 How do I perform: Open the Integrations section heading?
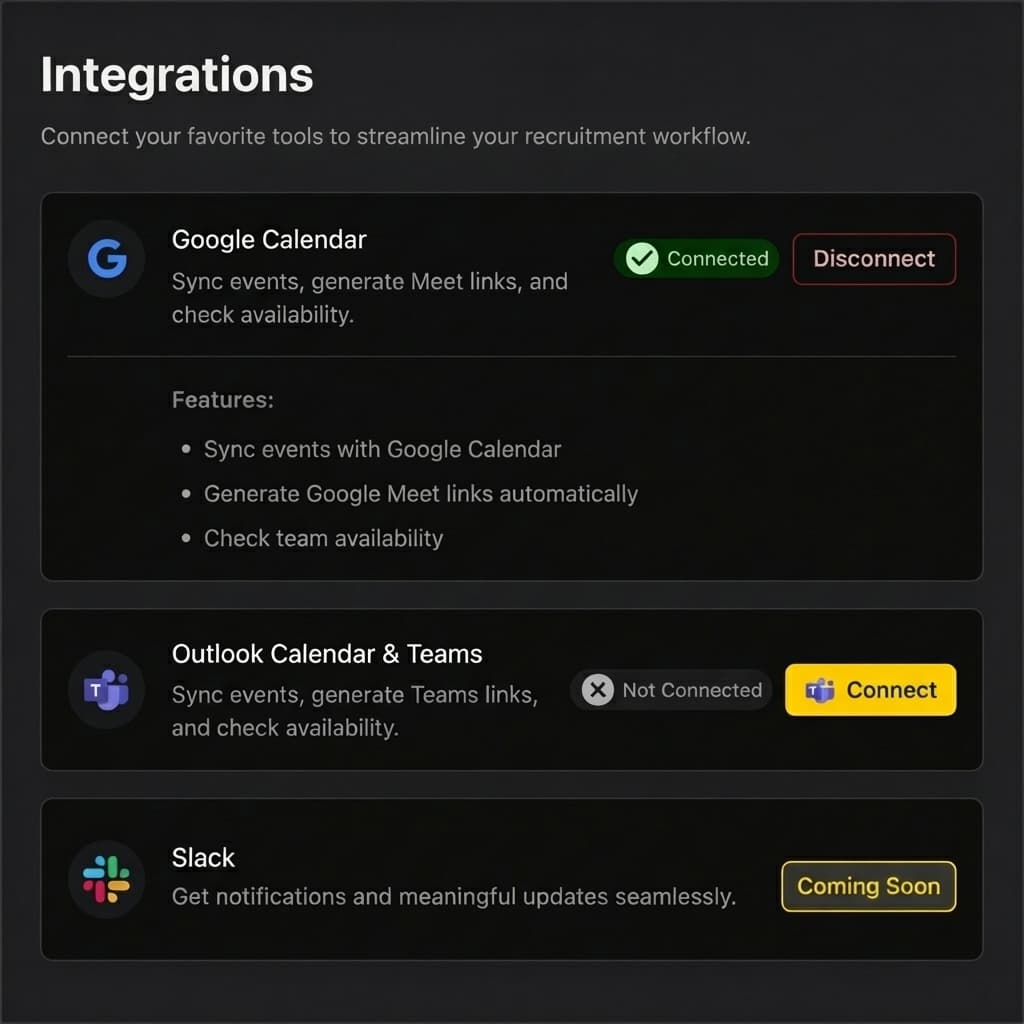tap(176, 73)
